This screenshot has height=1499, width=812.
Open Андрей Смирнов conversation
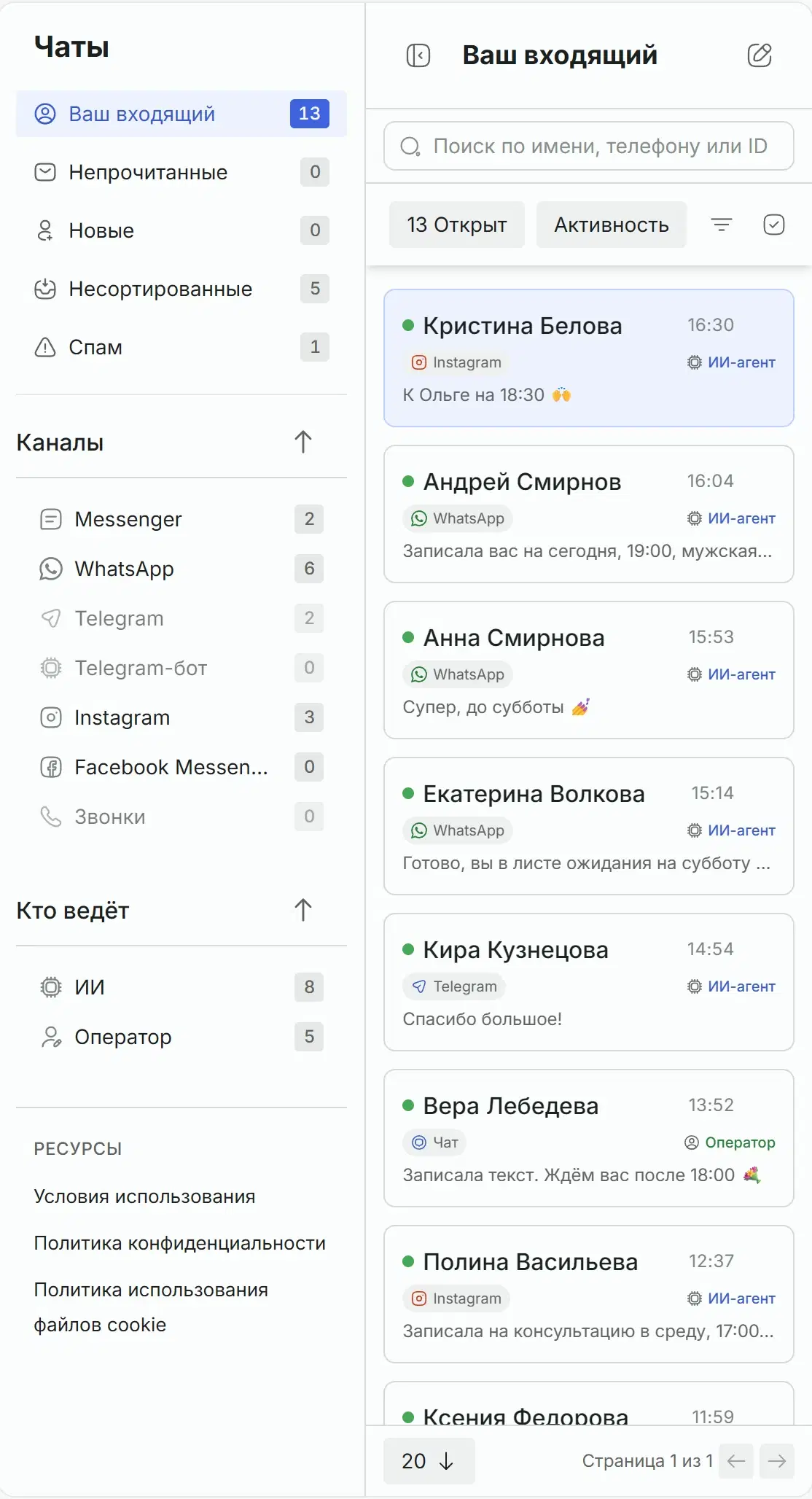(589, 514)
